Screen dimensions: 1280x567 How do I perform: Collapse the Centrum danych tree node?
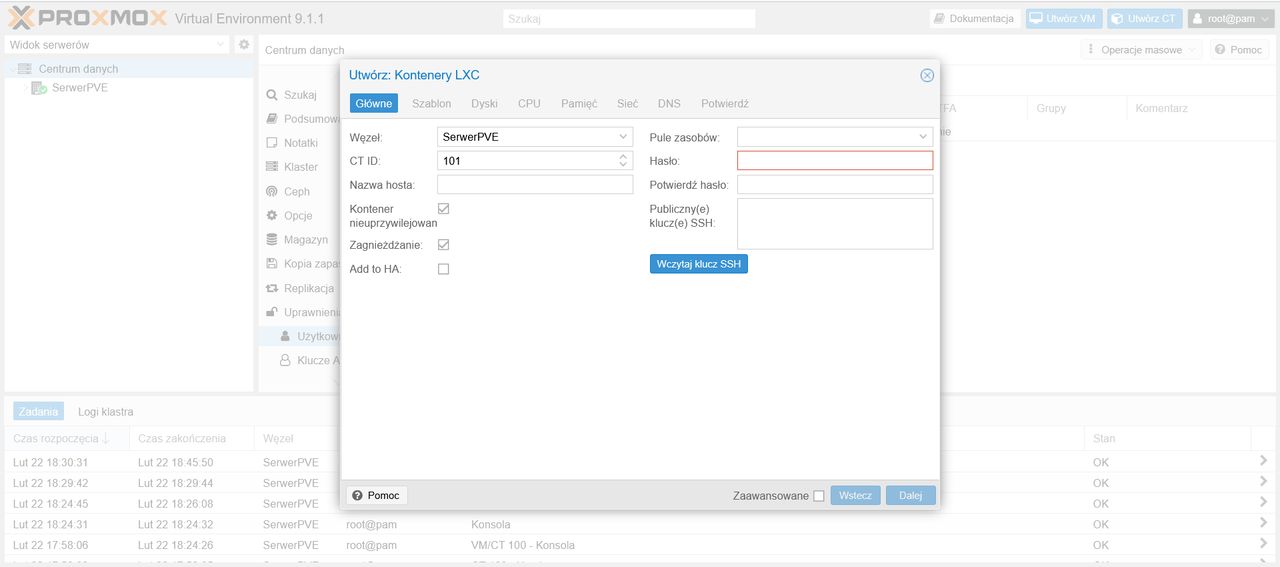point(11,69)
